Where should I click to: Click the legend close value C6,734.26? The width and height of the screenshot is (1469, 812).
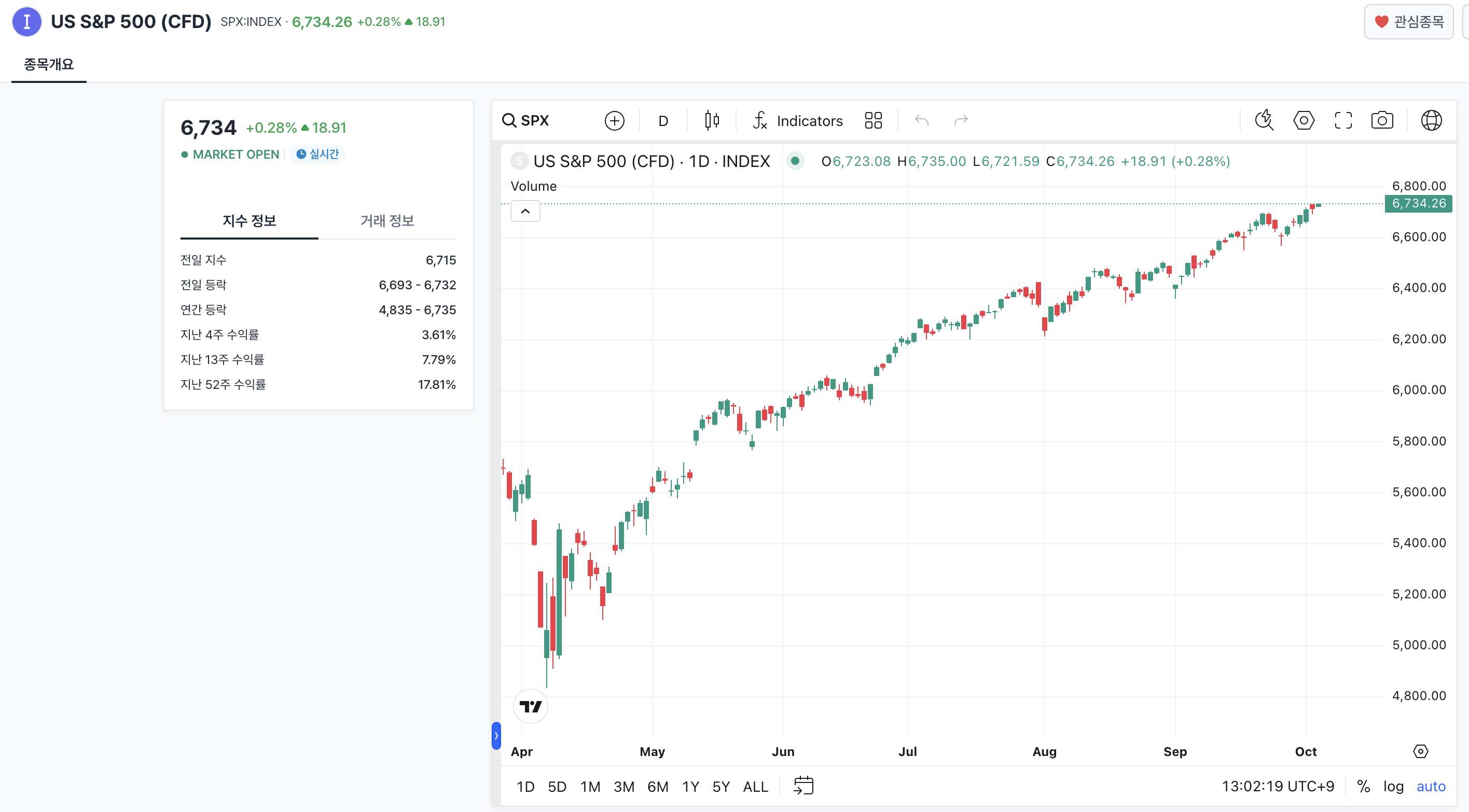pos(1080,161)
